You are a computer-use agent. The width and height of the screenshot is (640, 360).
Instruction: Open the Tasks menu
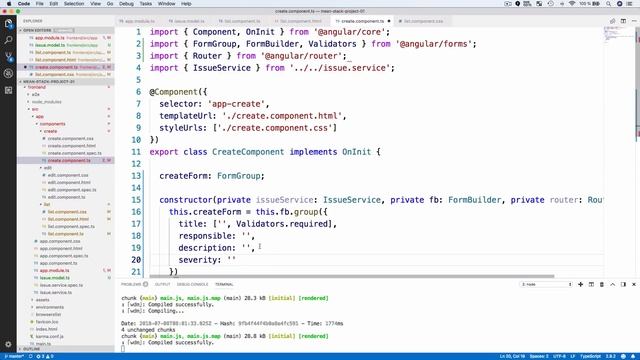point(146,4)
